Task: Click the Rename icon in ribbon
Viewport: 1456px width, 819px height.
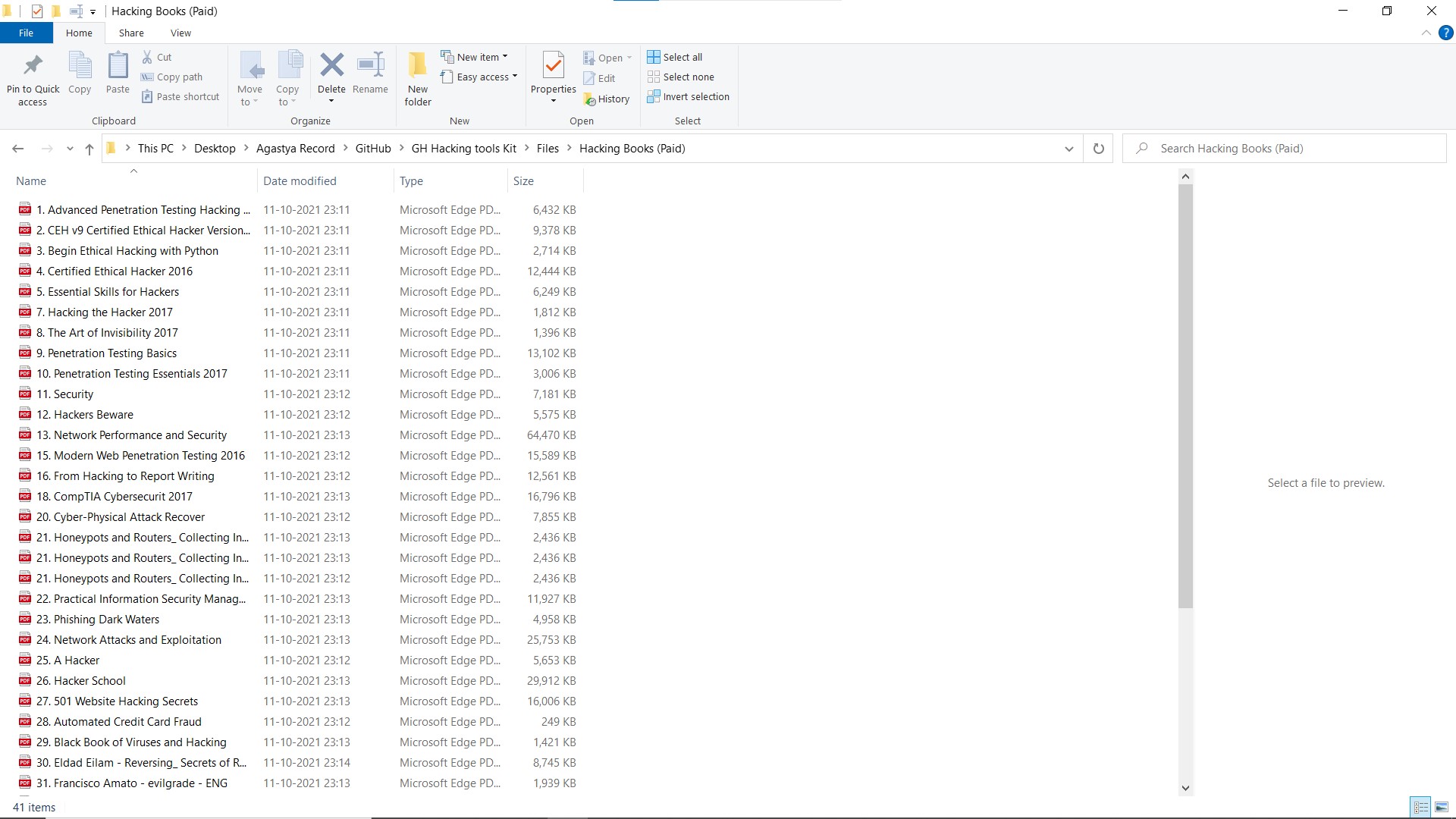Action: [370, 65]
